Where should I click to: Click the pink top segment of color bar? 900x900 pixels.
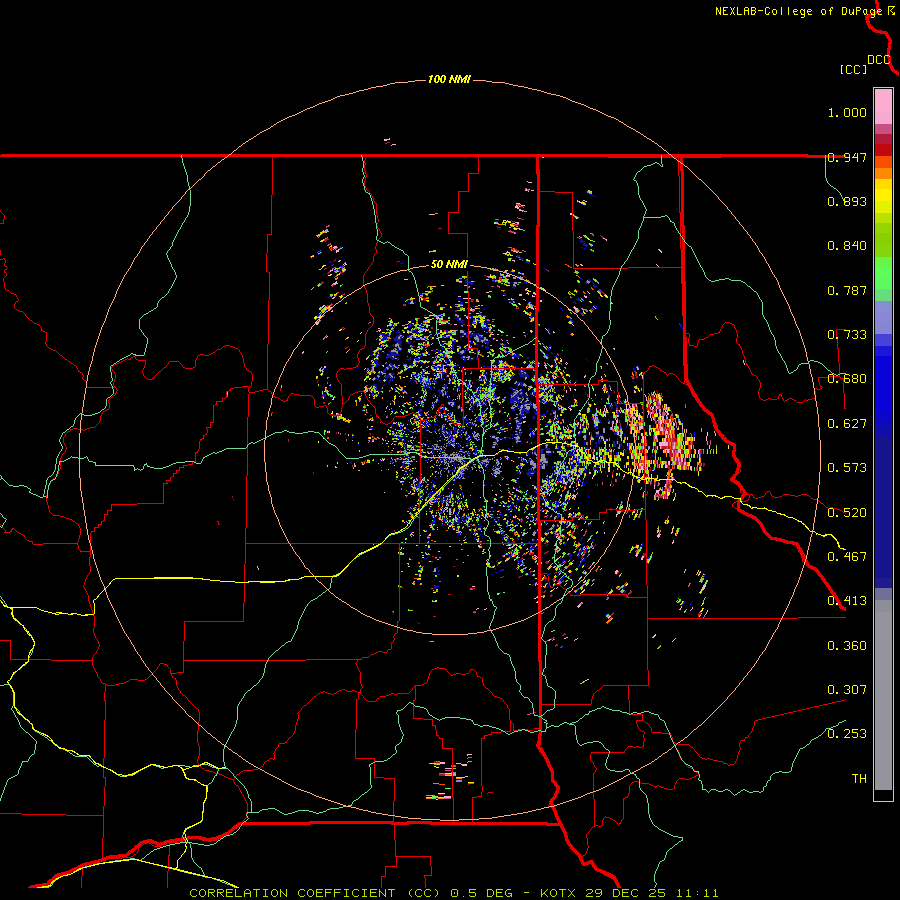(883, 107)
